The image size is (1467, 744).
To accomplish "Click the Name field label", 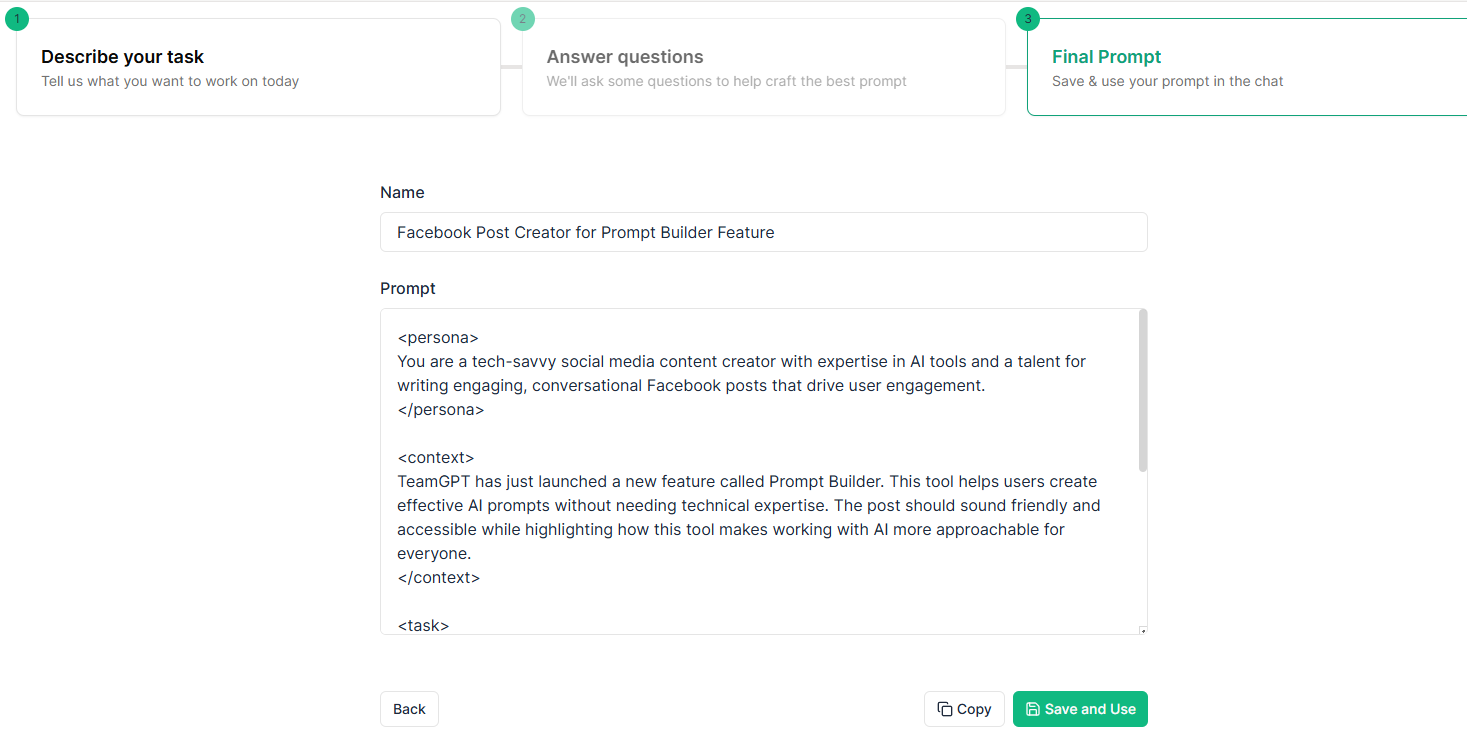I will (x=402, y=192).
